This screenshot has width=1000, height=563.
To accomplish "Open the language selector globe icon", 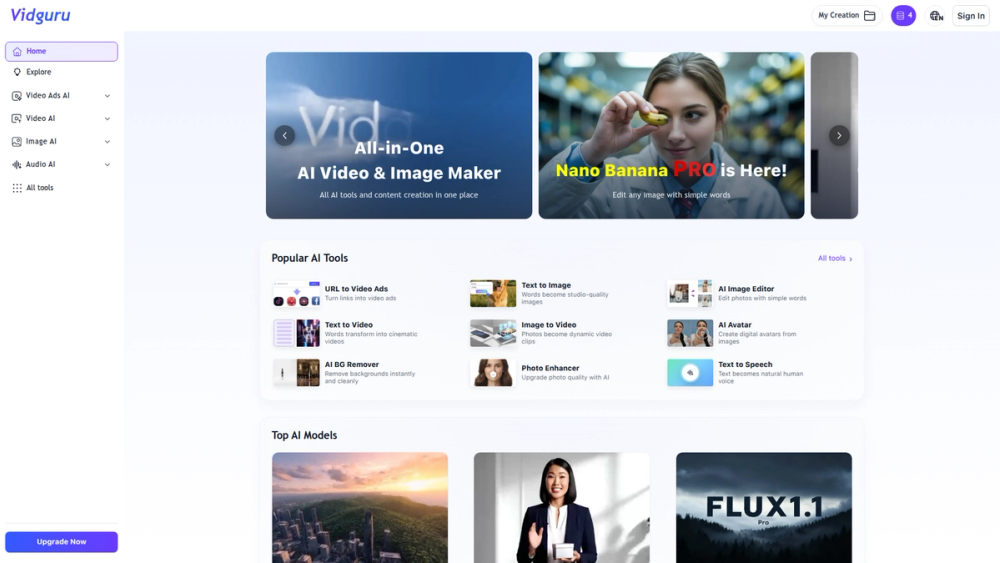I will (936, 16).
